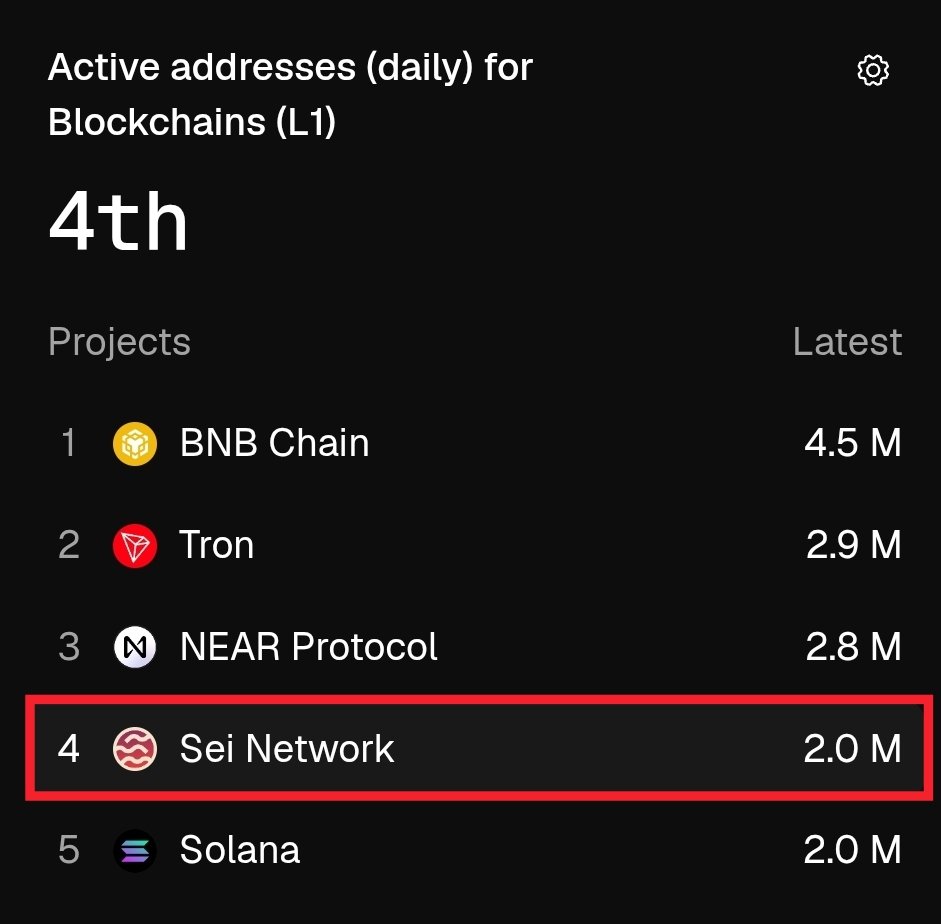Screen dimensions: 941x924
Task: Open the BNB Chain project name
Action: [274, 443]
